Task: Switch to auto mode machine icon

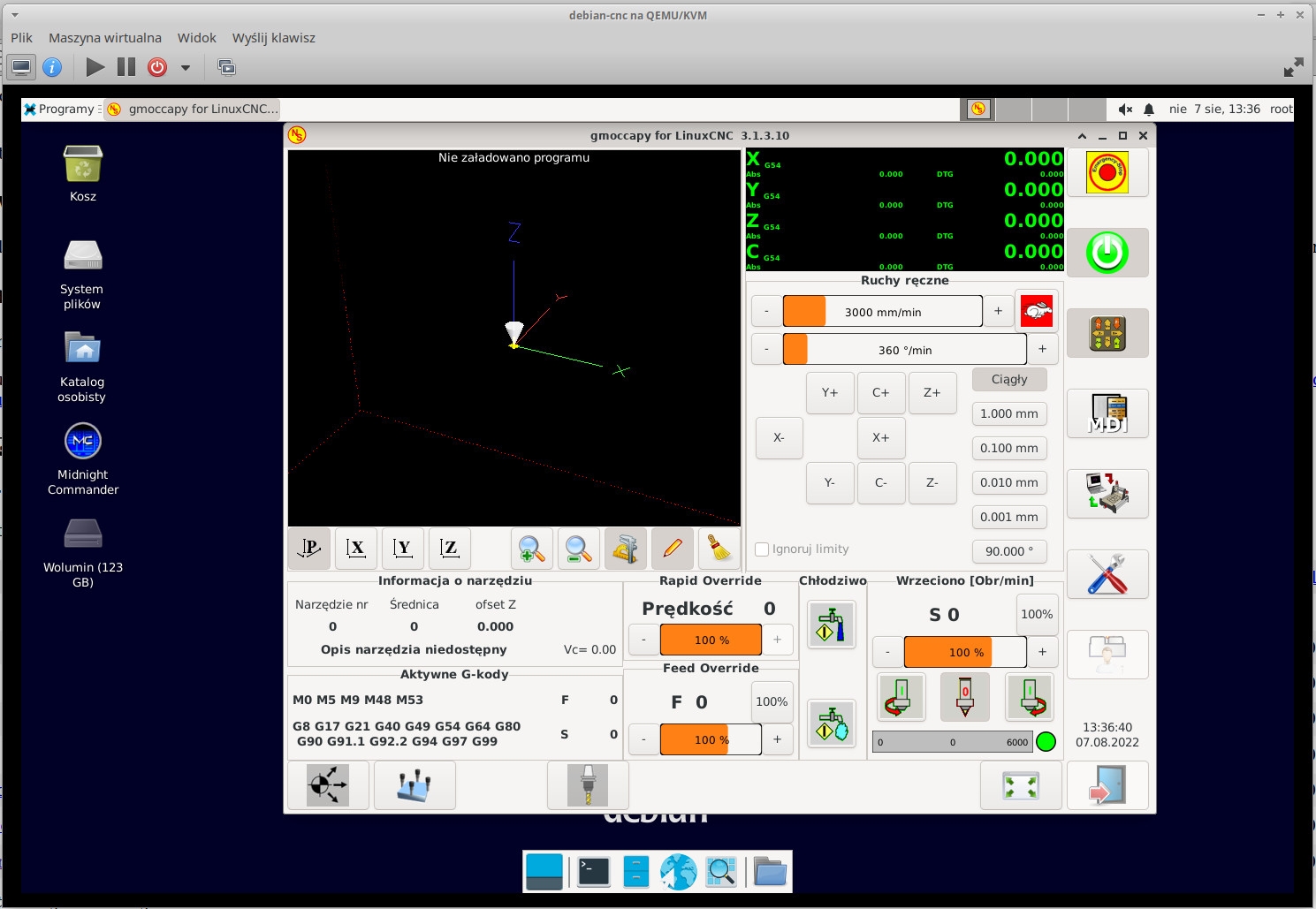Action: pos(1107,494)
